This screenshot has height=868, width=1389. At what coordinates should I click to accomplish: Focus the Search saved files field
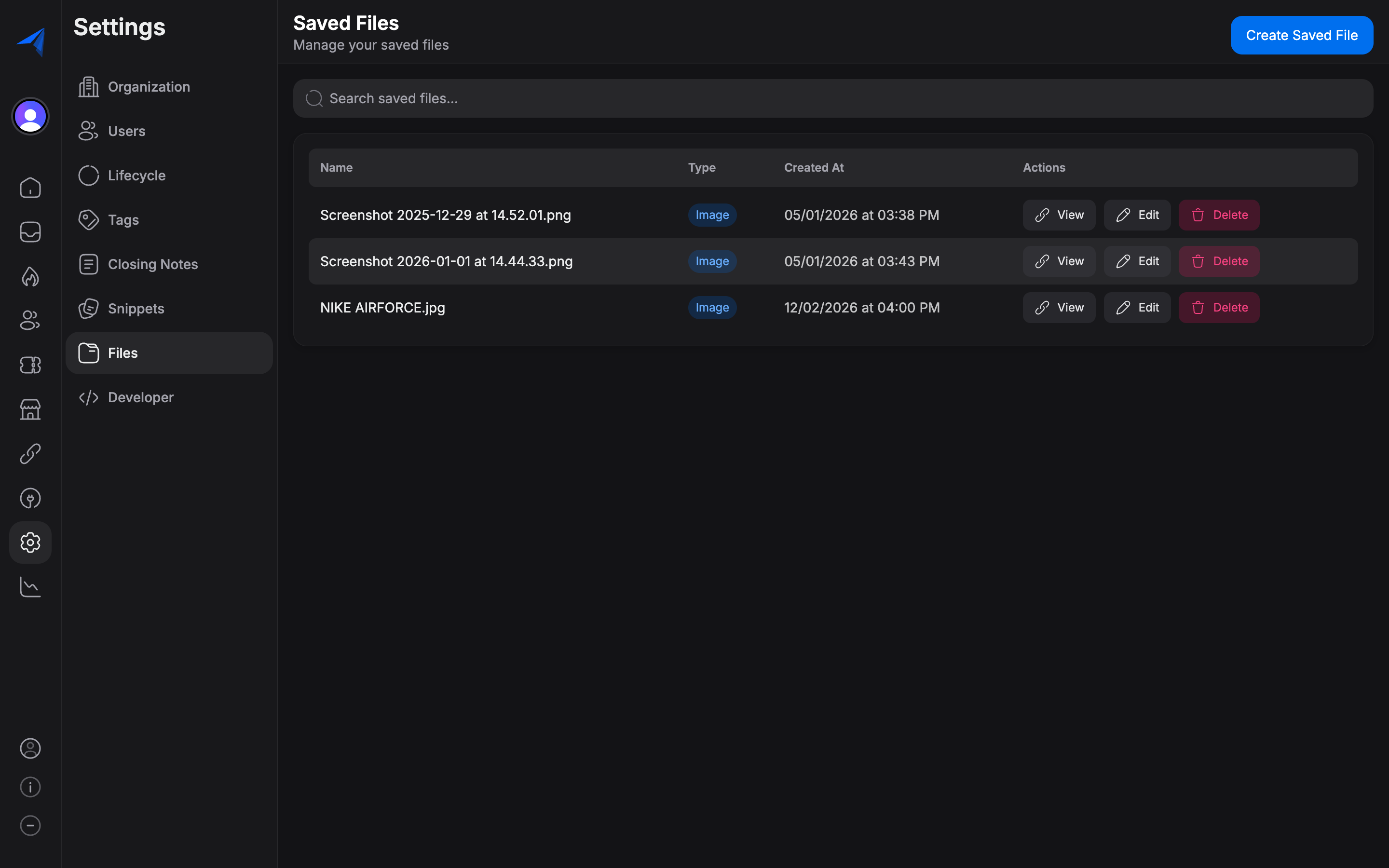(832, 98)
